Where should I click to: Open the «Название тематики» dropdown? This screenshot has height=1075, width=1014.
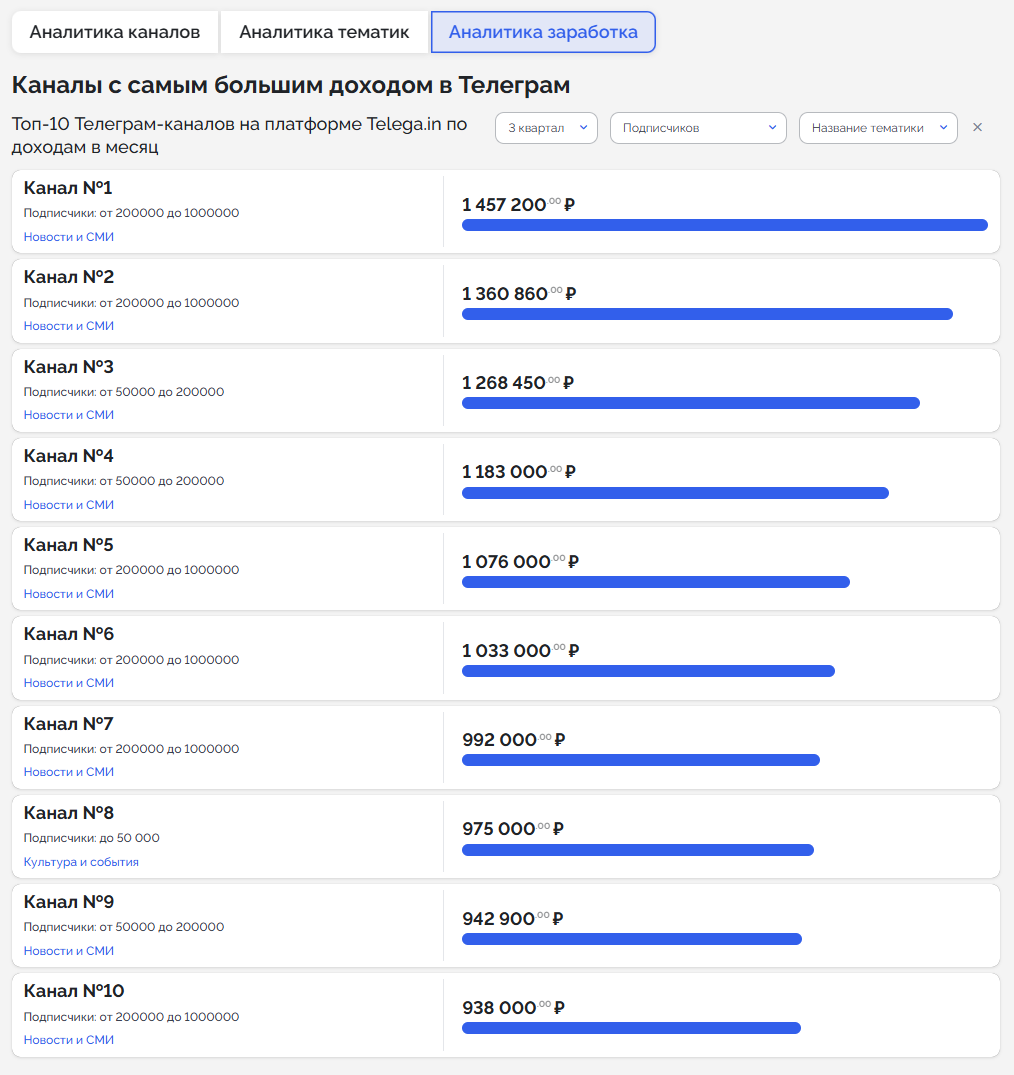point(878,128)
